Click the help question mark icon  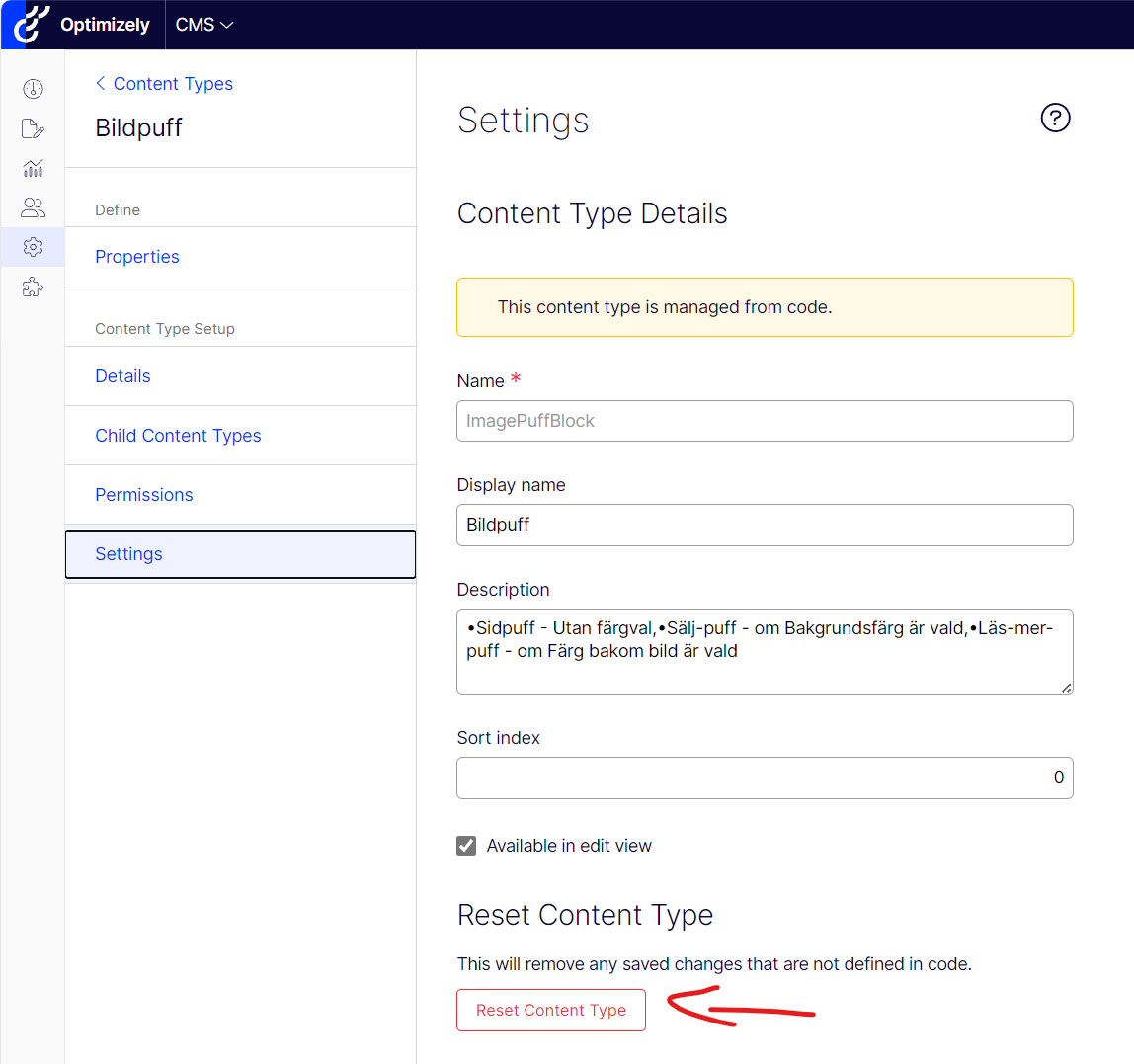click(x=1055, y=118)
